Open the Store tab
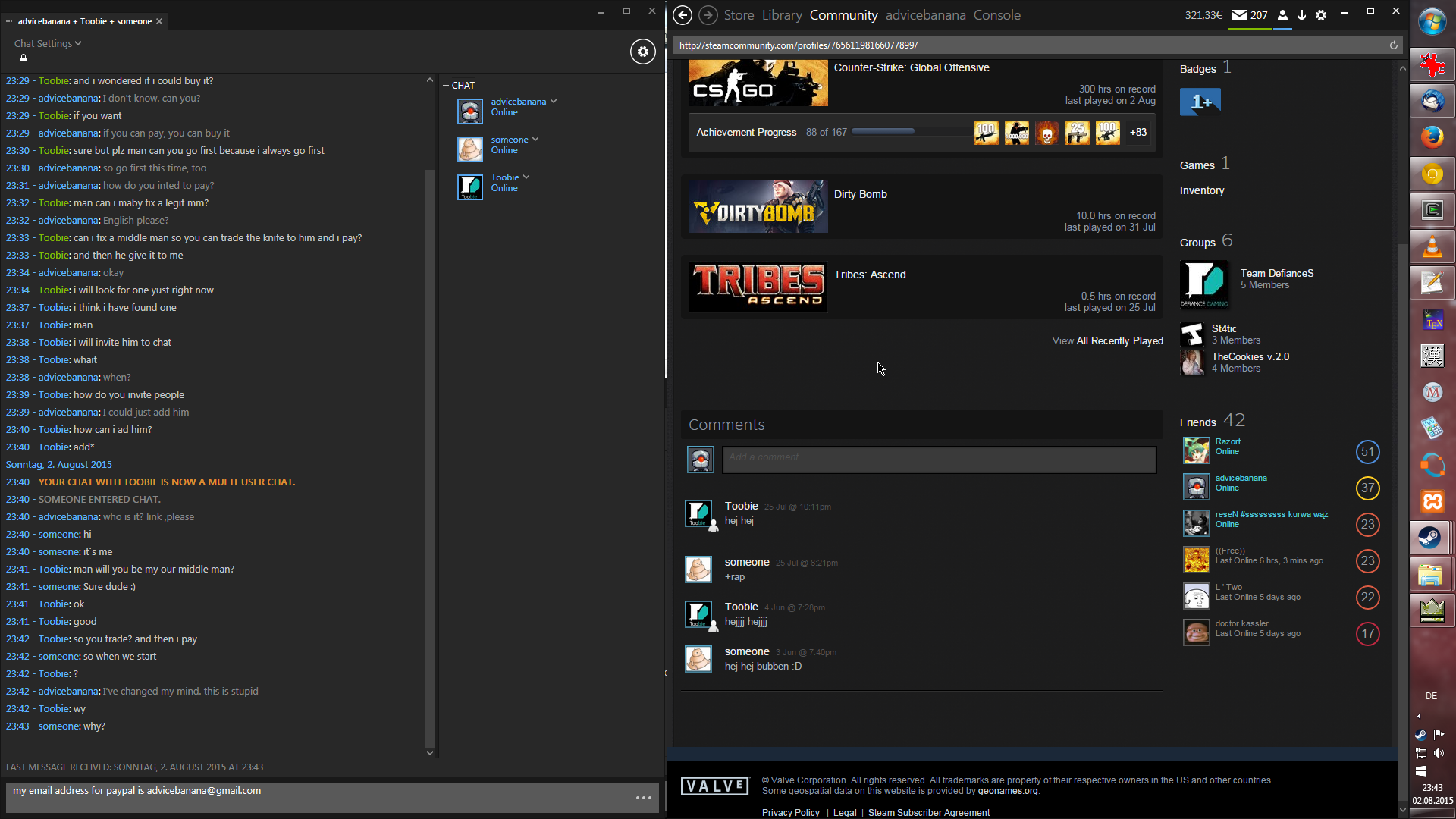1456x819 pixels. (738, 15)
